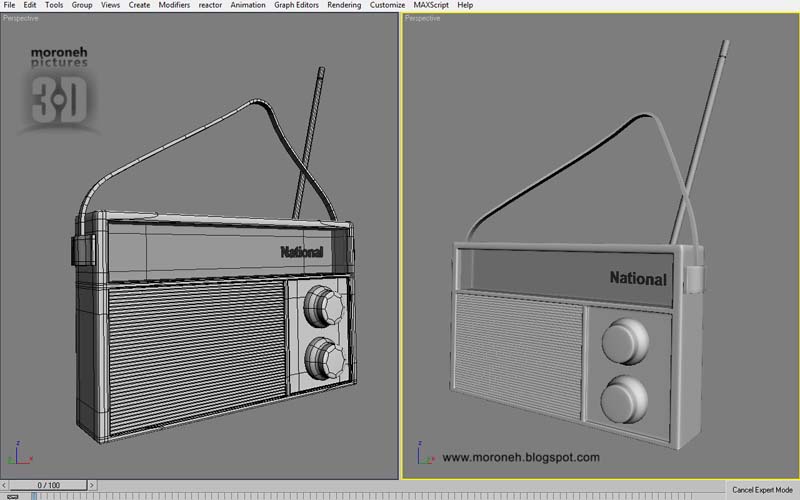Open the Views menu
800x500 pixels.
(x=110, y=5)
